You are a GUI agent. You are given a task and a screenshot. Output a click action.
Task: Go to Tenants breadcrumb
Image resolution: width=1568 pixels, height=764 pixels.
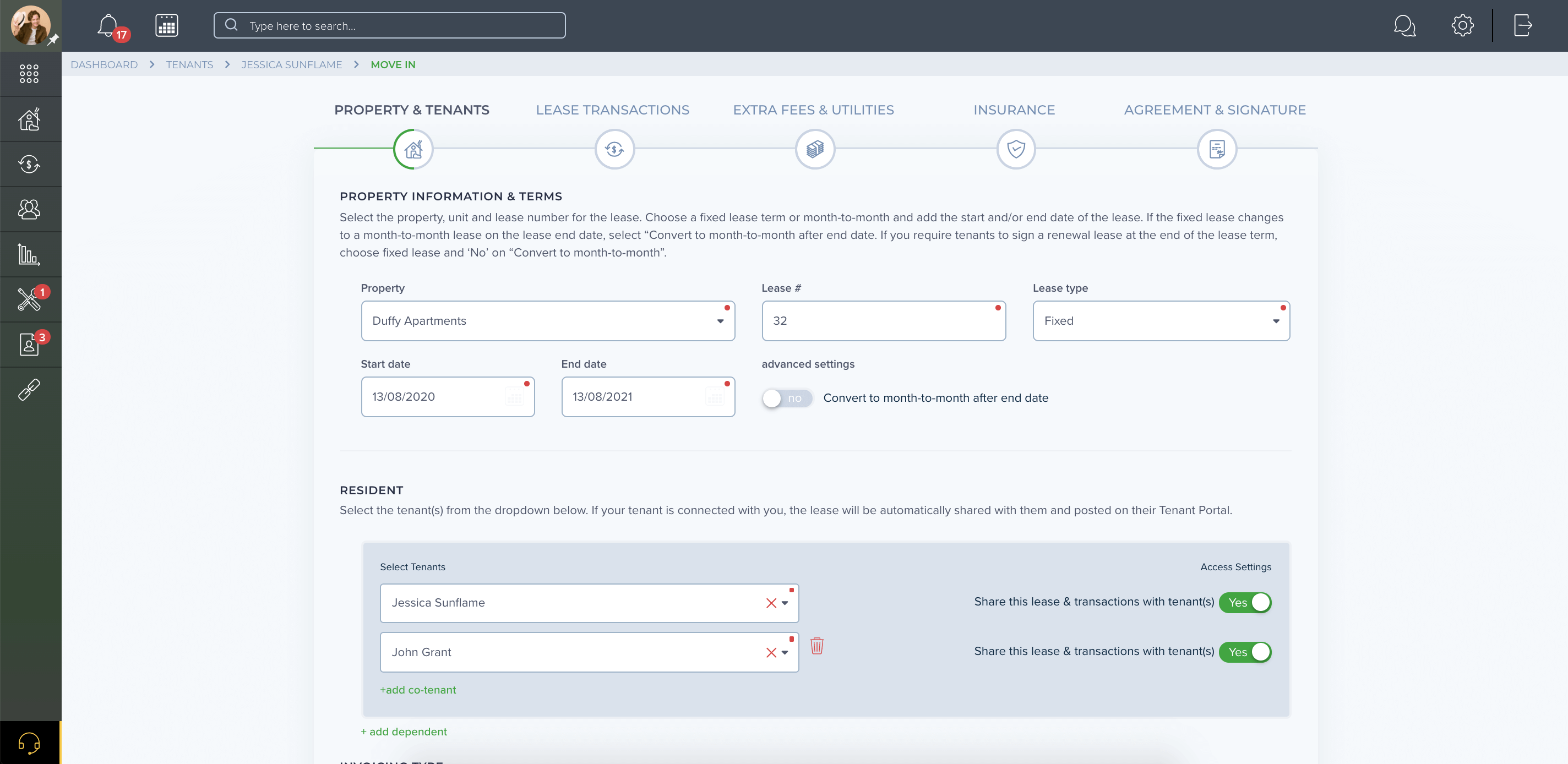tap(189, 64)
